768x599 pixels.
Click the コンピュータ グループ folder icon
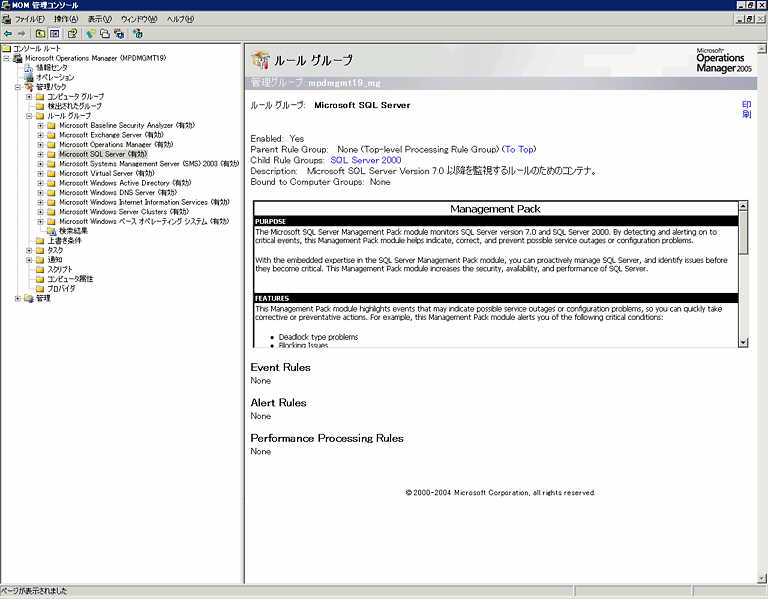[x=40, y=96]
